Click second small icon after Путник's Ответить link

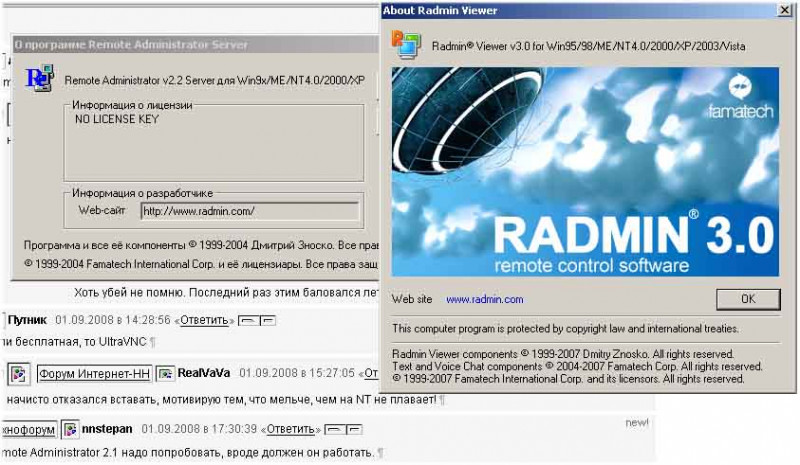point(268,321)
